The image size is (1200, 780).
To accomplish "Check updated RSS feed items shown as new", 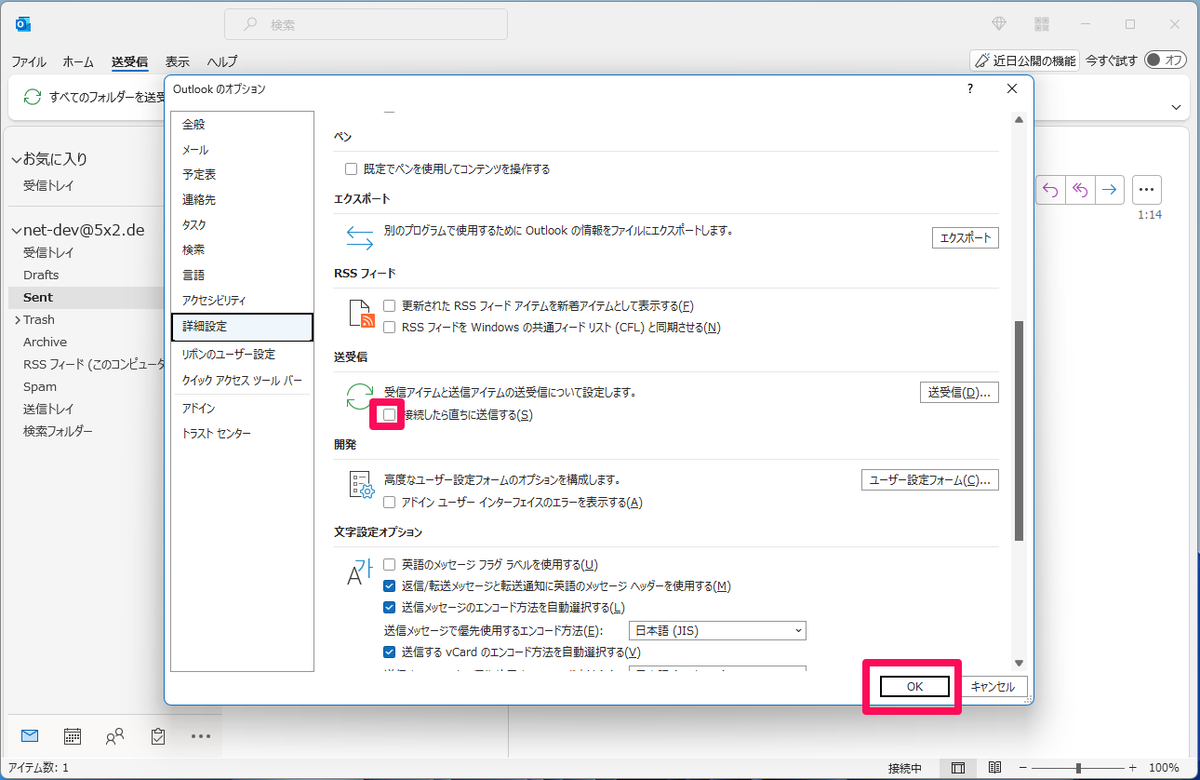I will click(x=390, y=305).
